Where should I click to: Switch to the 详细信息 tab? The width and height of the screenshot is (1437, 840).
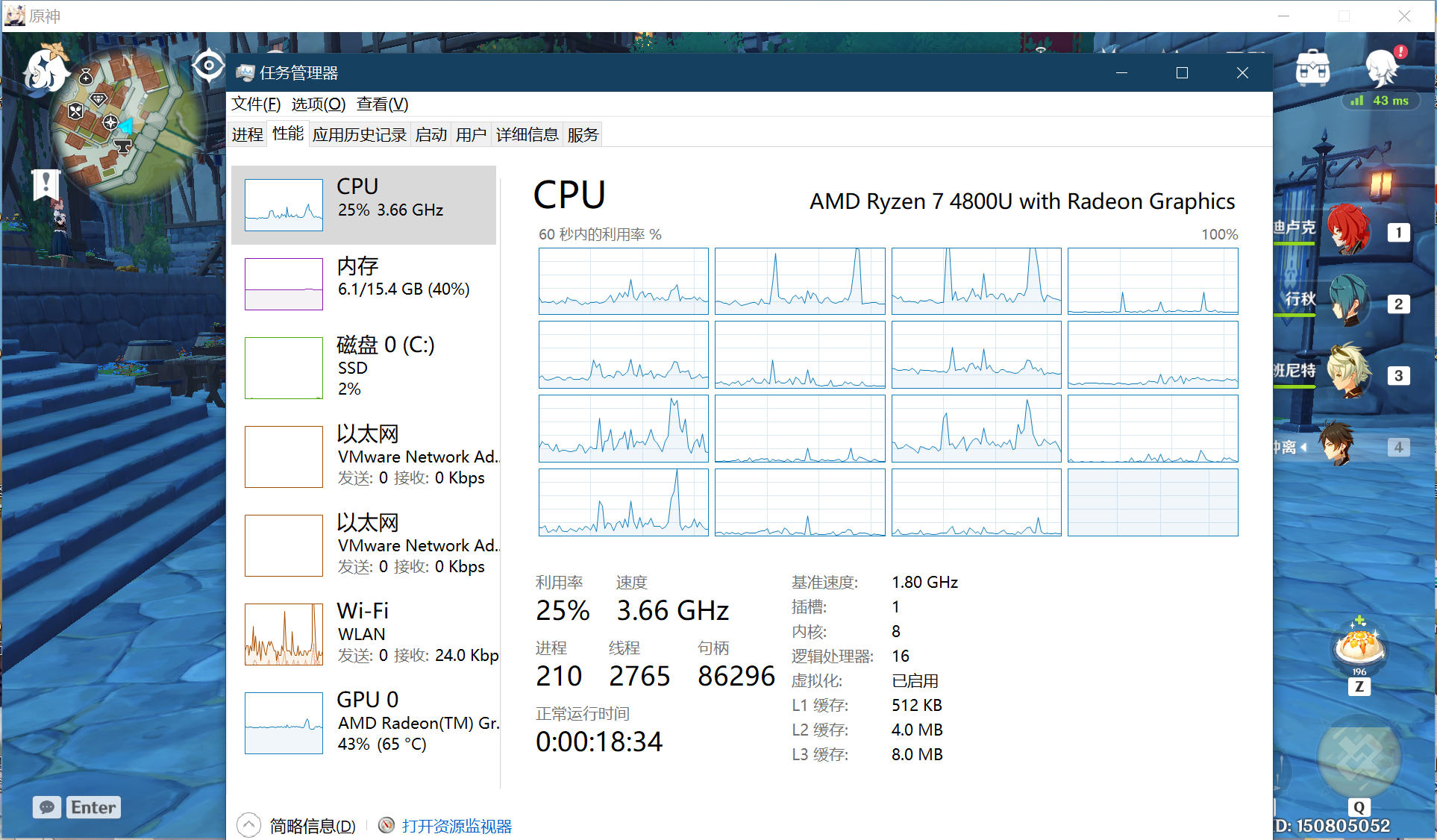[x=527, y=134]
